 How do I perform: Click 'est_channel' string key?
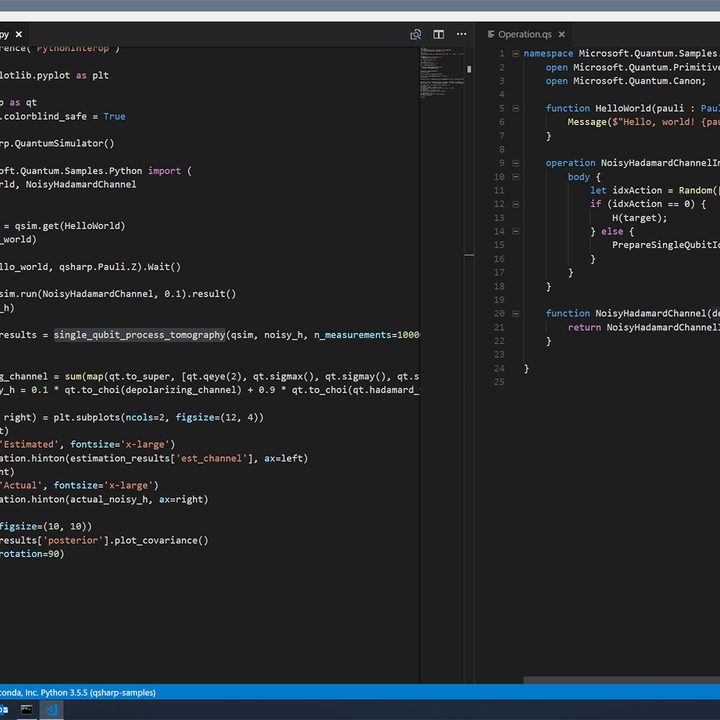[x=211, y=458]
